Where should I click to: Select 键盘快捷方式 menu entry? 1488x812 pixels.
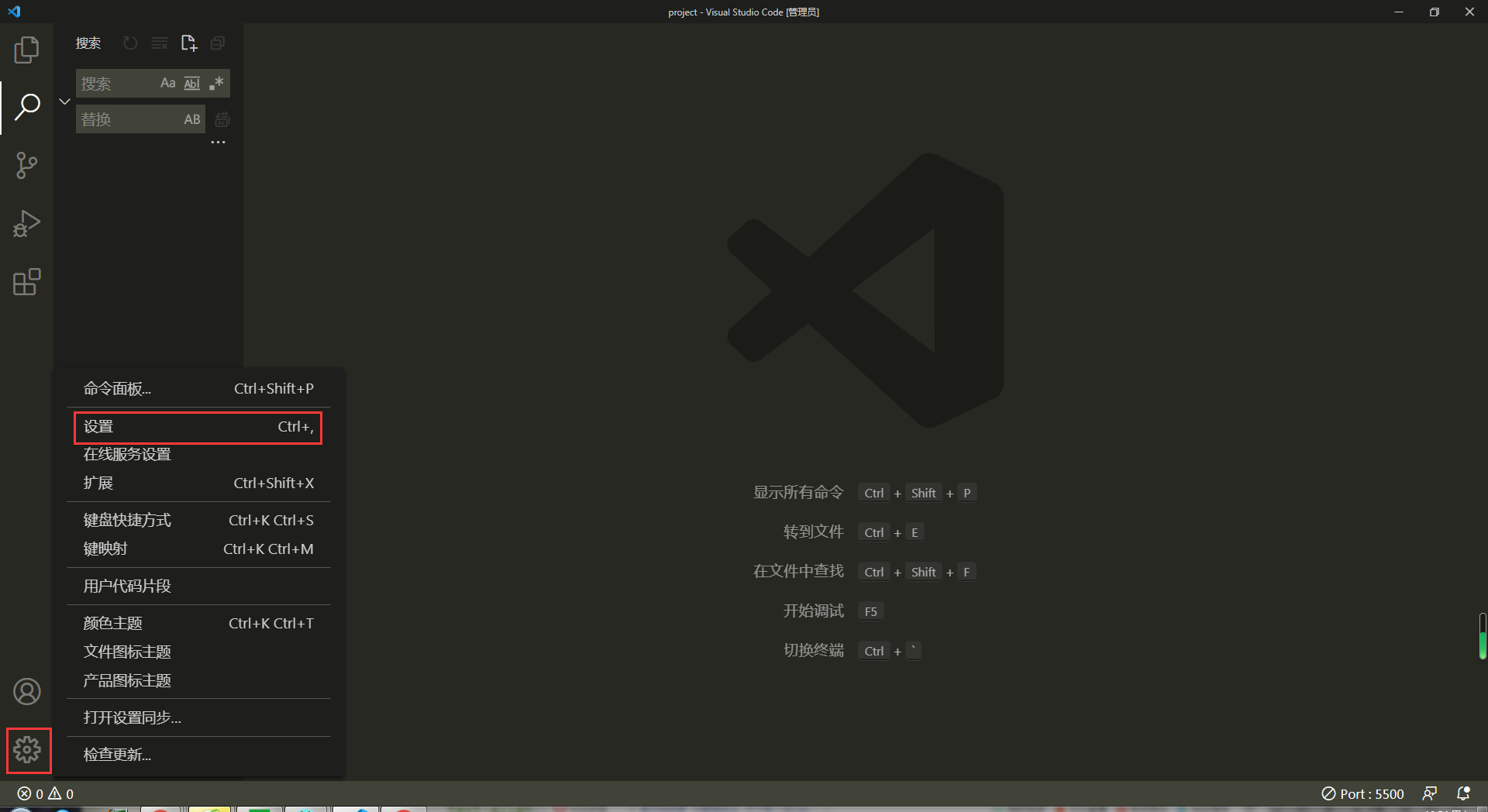point(198,521)
